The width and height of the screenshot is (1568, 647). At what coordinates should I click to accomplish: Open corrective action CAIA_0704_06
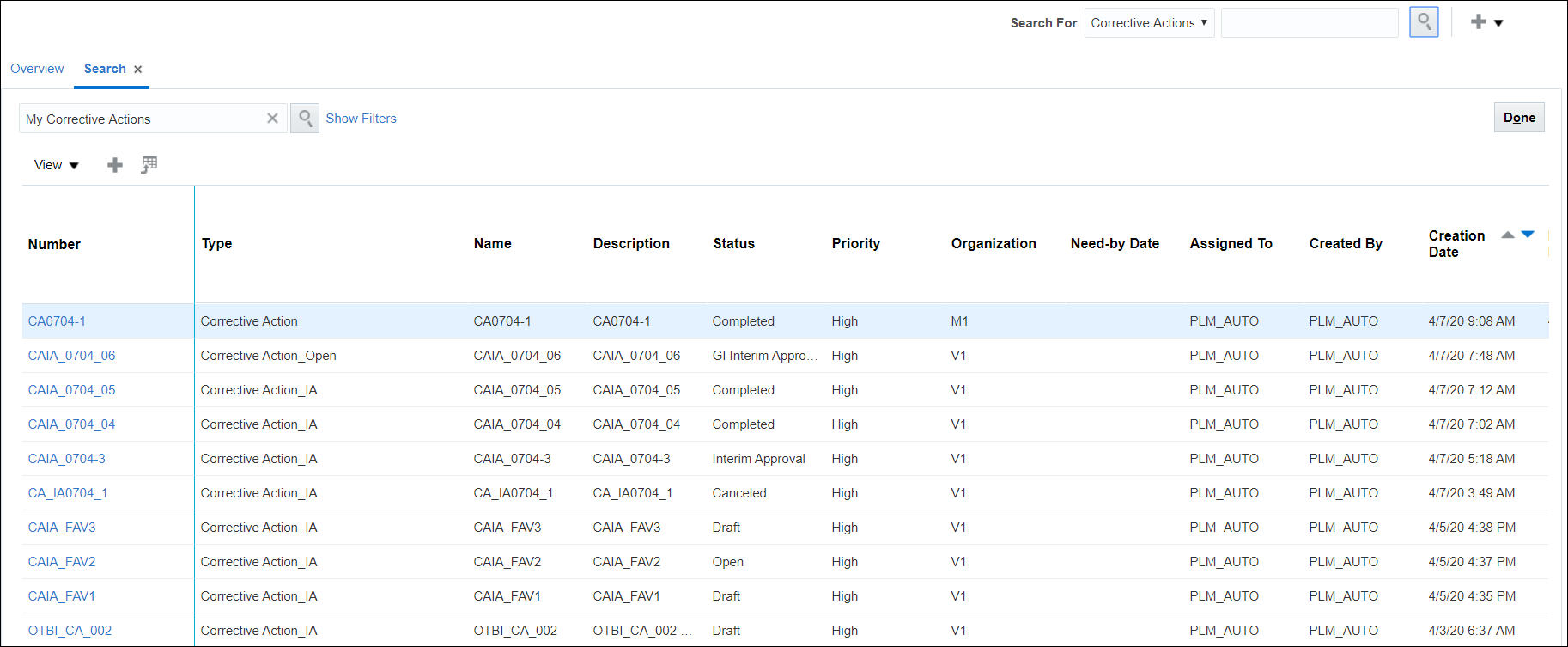pyautogui.click(x=71, y=356)
